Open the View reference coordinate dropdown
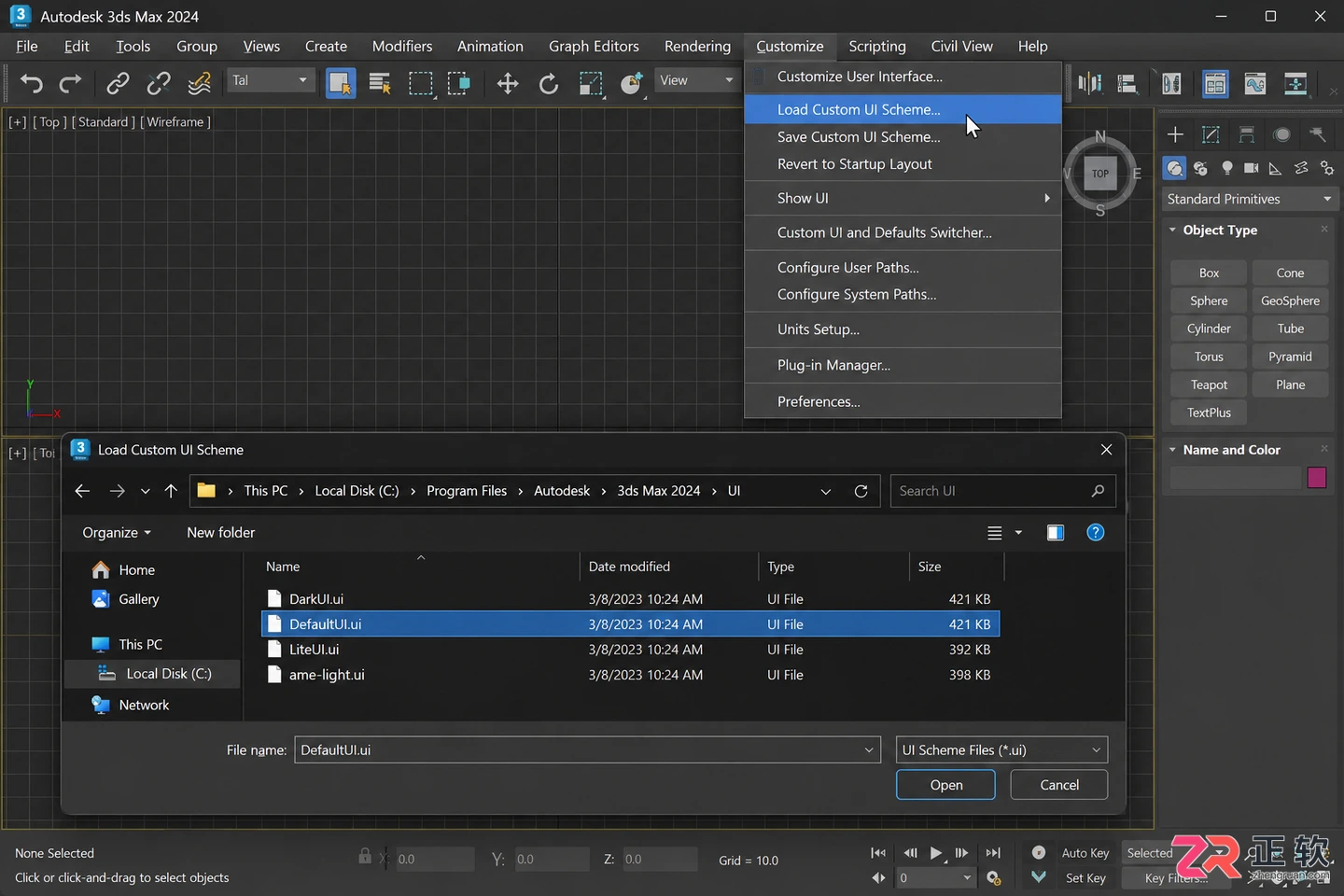 point(696,80)
